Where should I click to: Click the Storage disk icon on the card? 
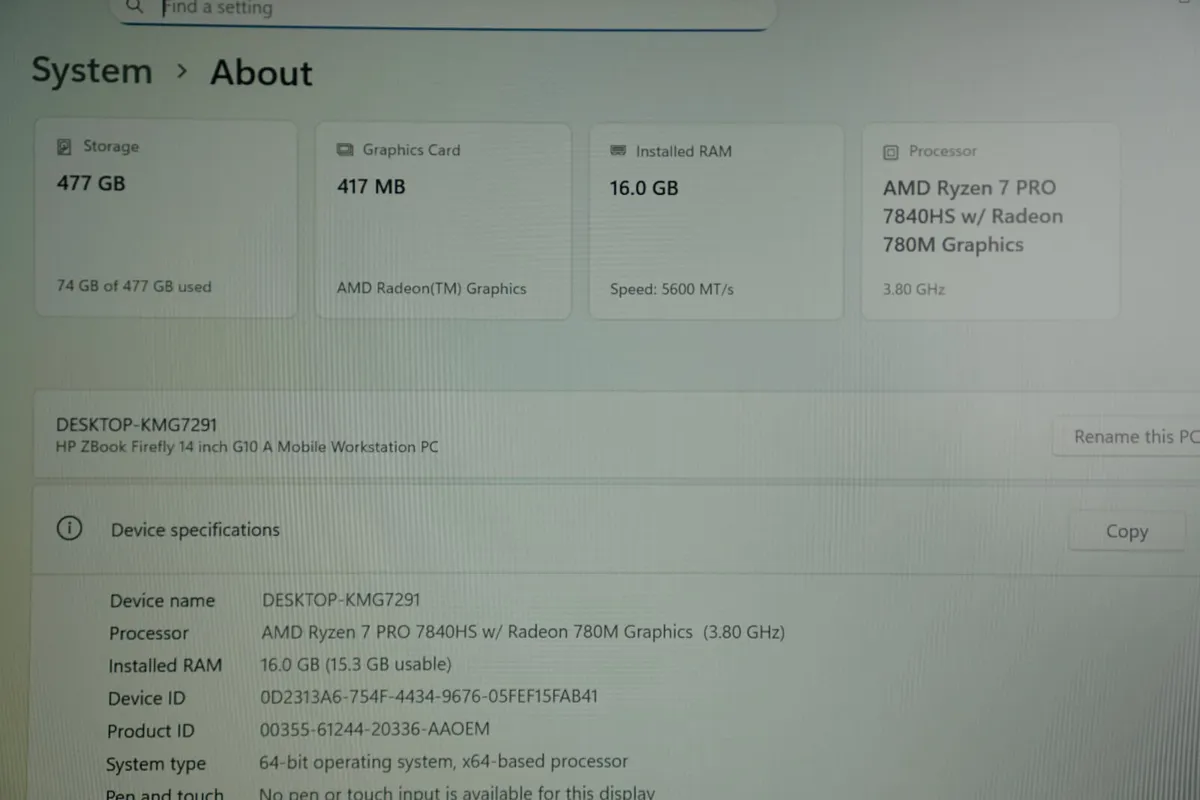(62, 146)
